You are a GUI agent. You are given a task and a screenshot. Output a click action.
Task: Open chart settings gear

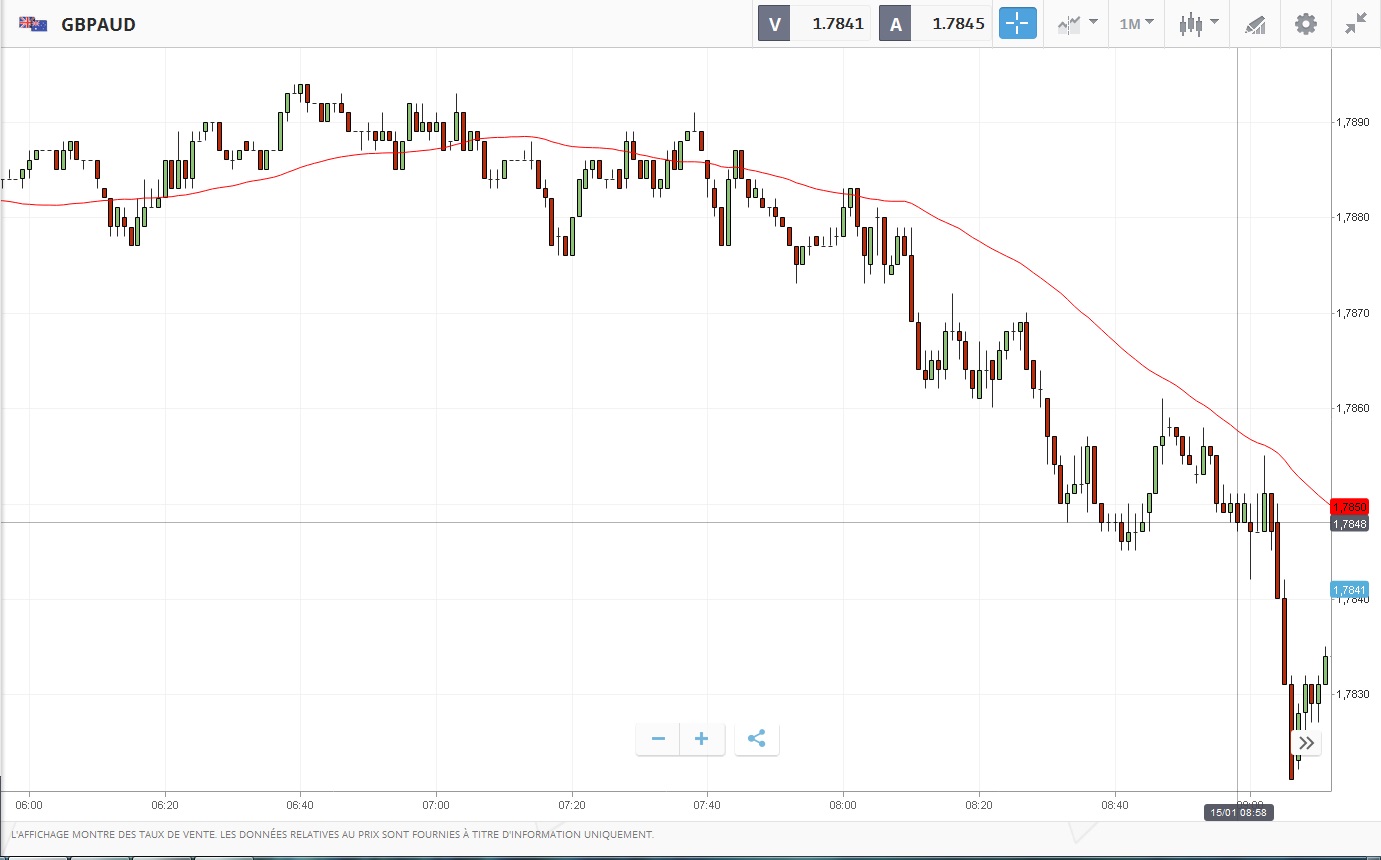(x=1306, y=24)
